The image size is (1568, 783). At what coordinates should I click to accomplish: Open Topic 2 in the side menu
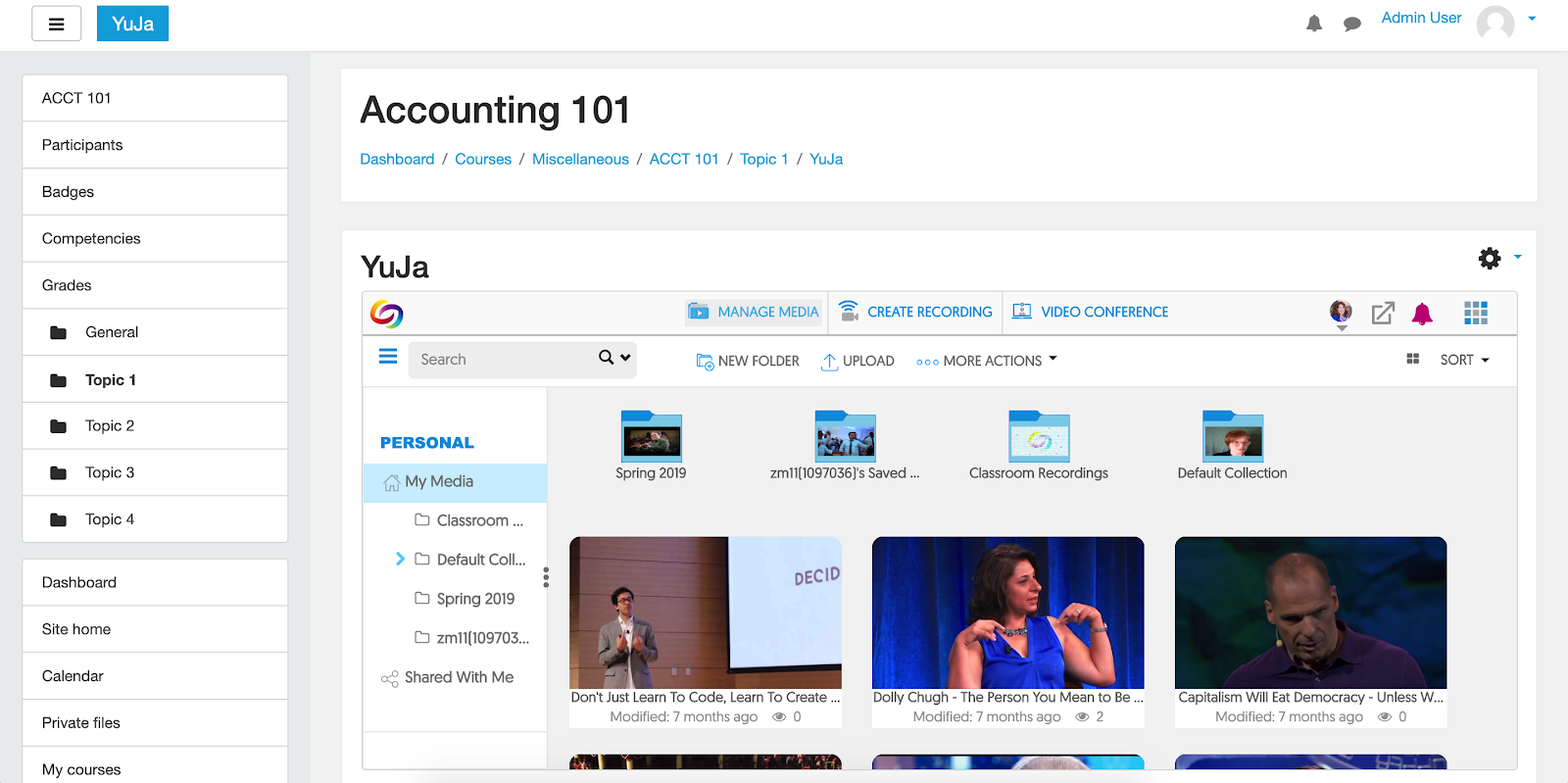pyautogui.click(x=155, y=425)
